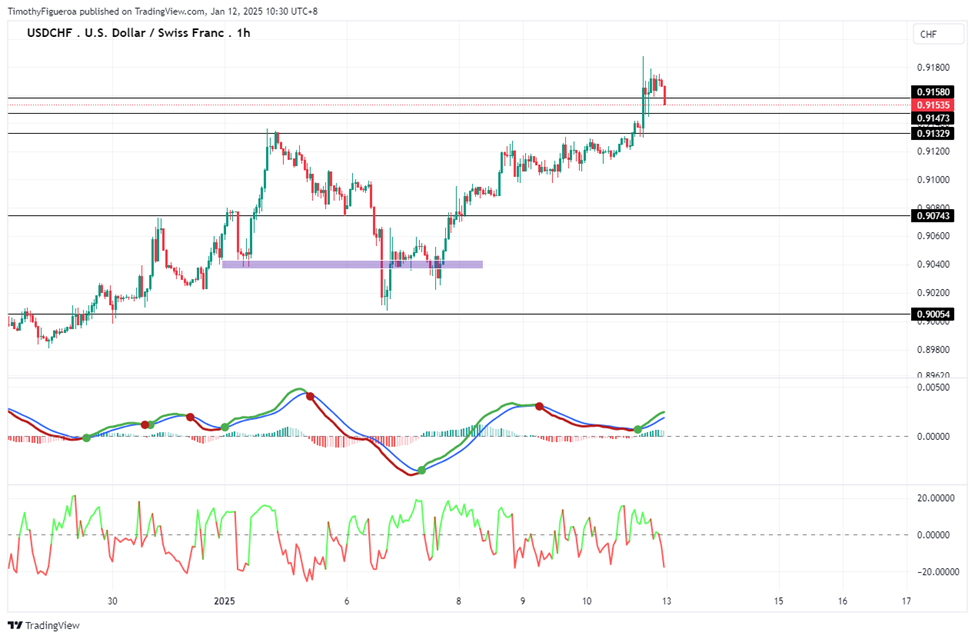Viewport: 975px width, 639px height.
Task: Click the 30 date label on time axis
Action: click(x=113, y=601)
